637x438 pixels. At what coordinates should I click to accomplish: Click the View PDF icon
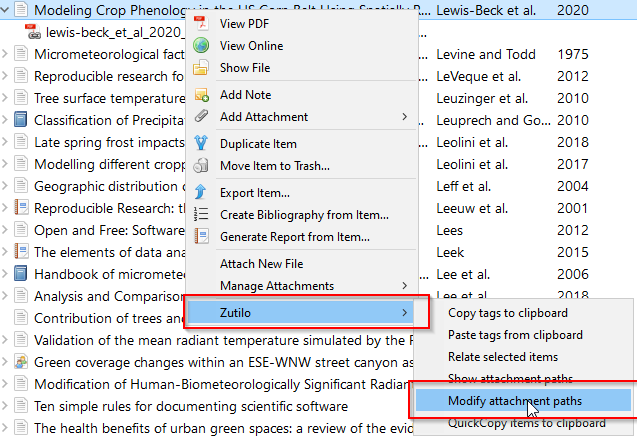click(201, 23)
